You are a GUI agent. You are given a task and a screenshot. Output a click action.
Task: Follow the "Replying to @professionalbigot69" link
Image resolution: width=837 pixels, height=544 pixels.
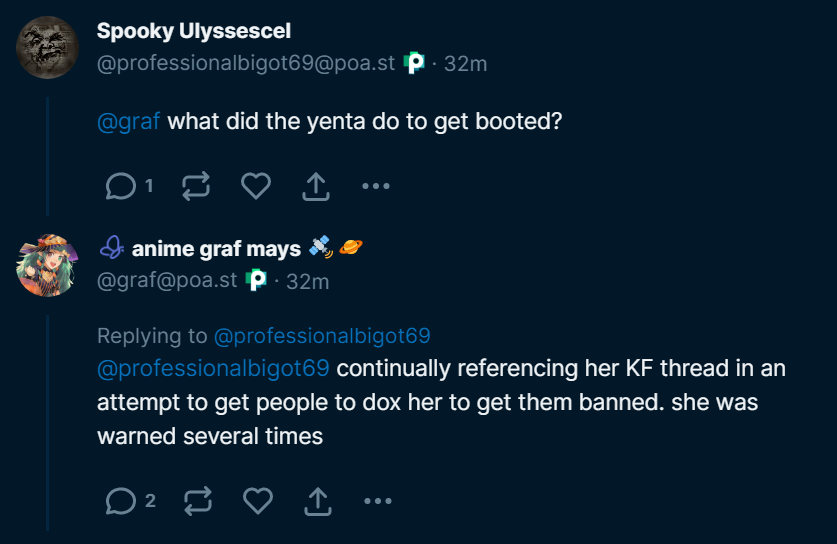click(x=322, y=335)
